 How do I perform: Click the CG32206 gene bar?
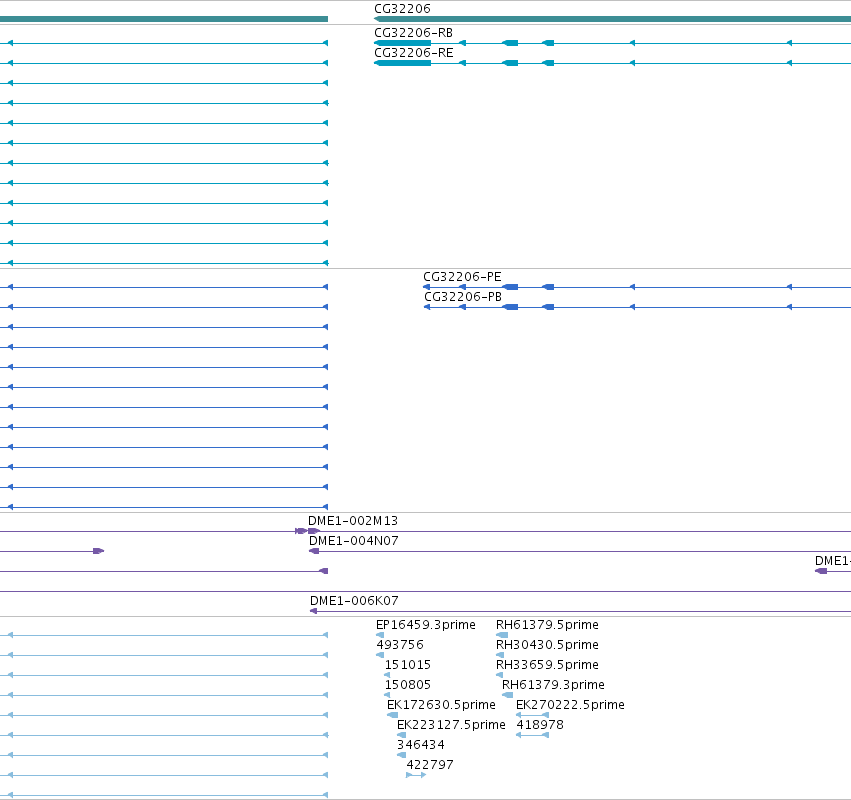(612, 19)
